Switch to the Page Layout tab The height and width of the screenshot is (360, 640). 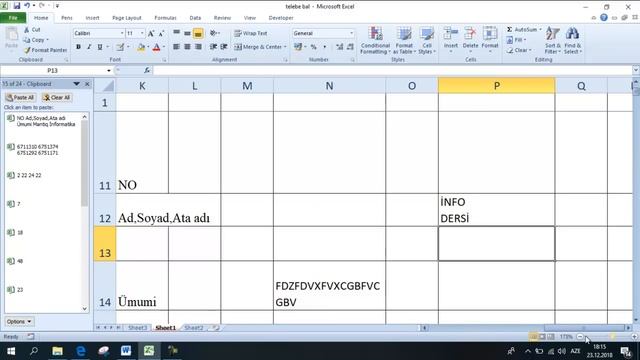pyautogui.click(x=127, y=18)
